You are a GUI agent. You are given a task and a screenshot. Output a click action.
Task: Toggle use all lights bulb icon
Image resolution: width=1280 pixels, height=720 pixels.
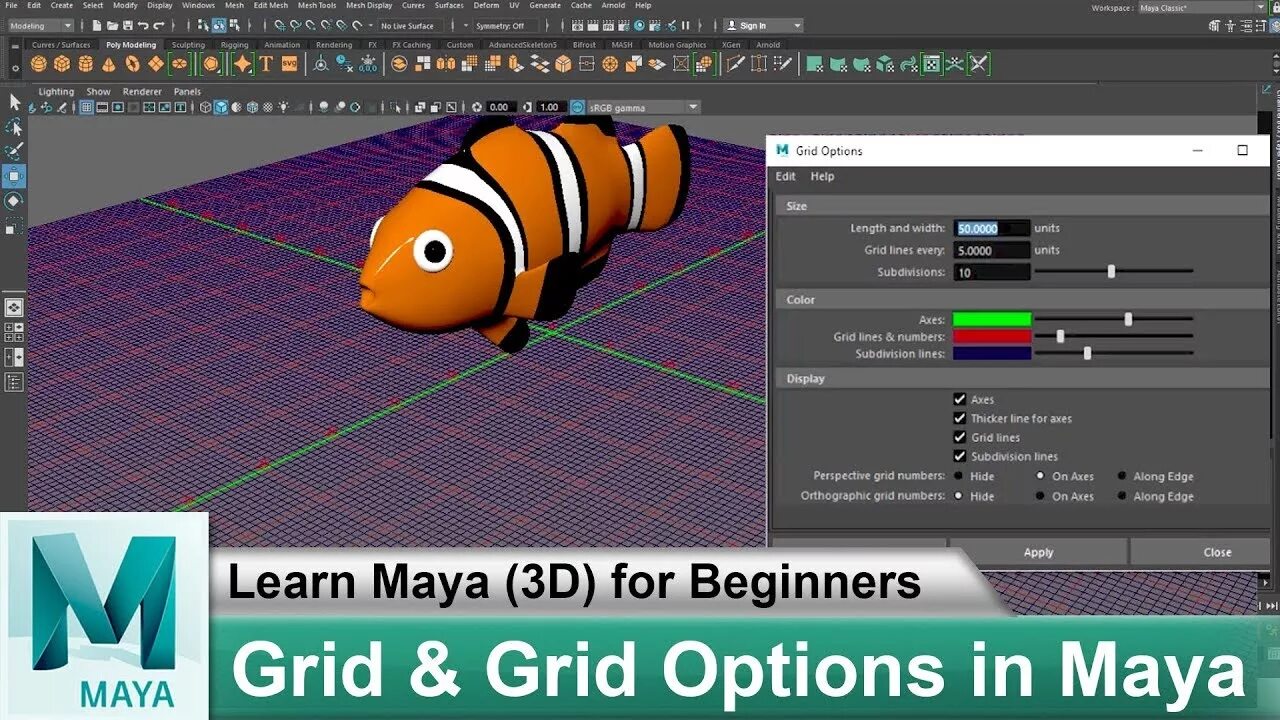point(284,107)
